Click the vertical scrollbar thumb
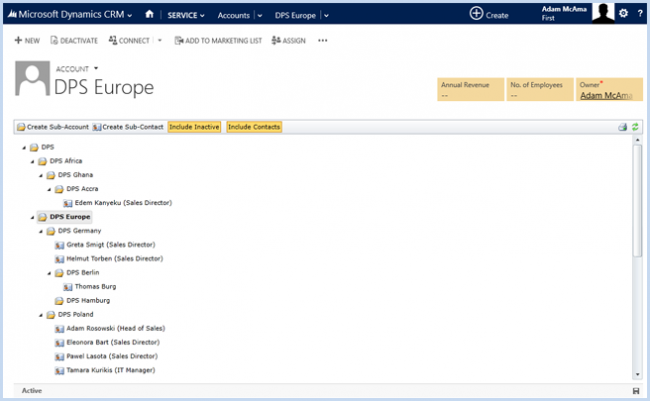Viewport: 650px width, 401px height. [638, 201]
